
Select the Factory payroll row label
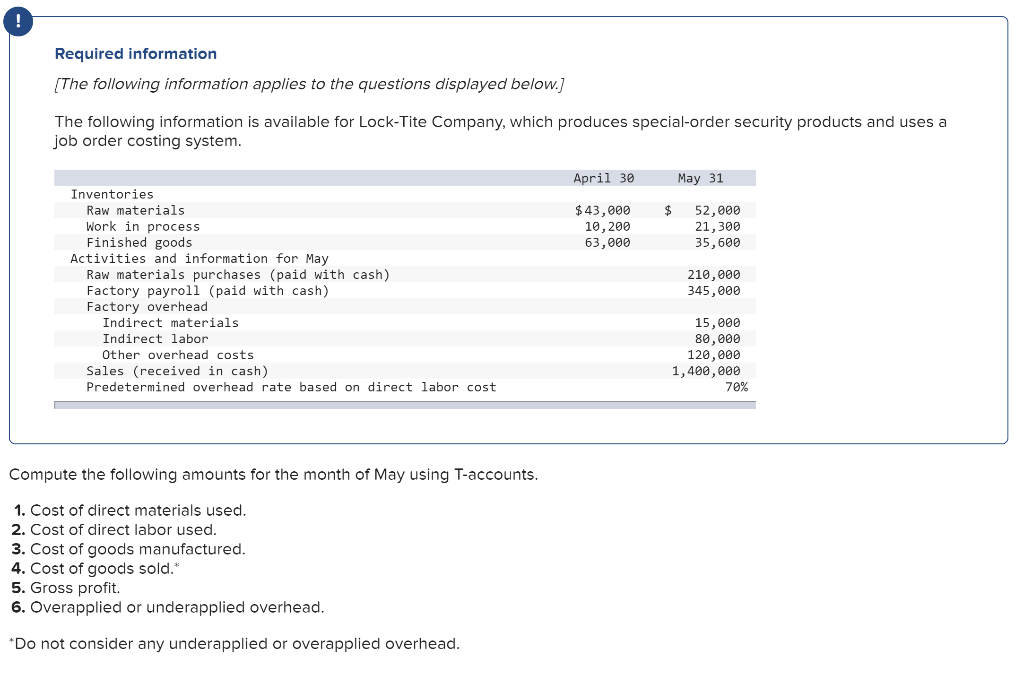(x=207, y=290)
